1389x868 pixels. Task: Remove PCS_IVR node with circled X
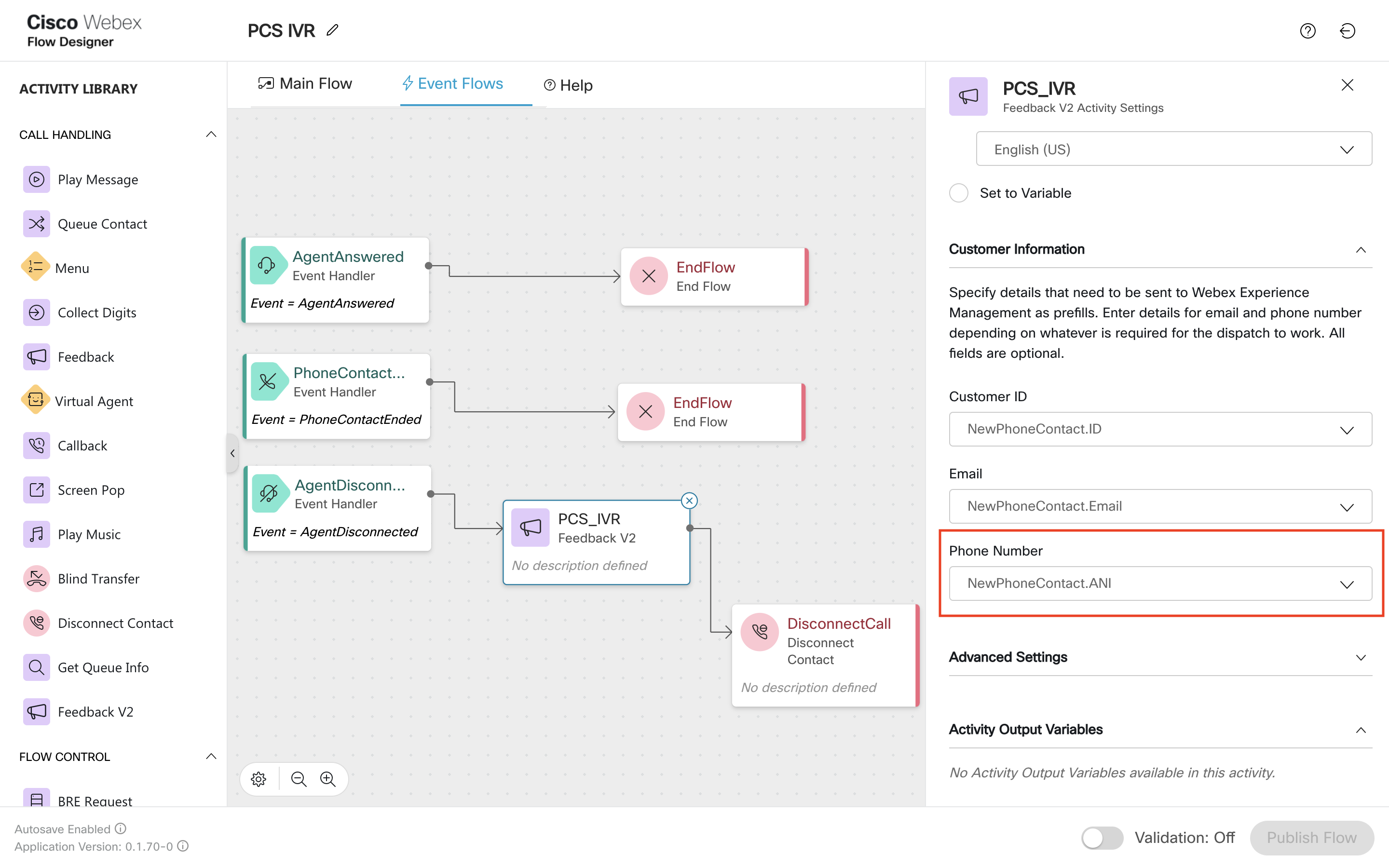(x=689, y=501)
